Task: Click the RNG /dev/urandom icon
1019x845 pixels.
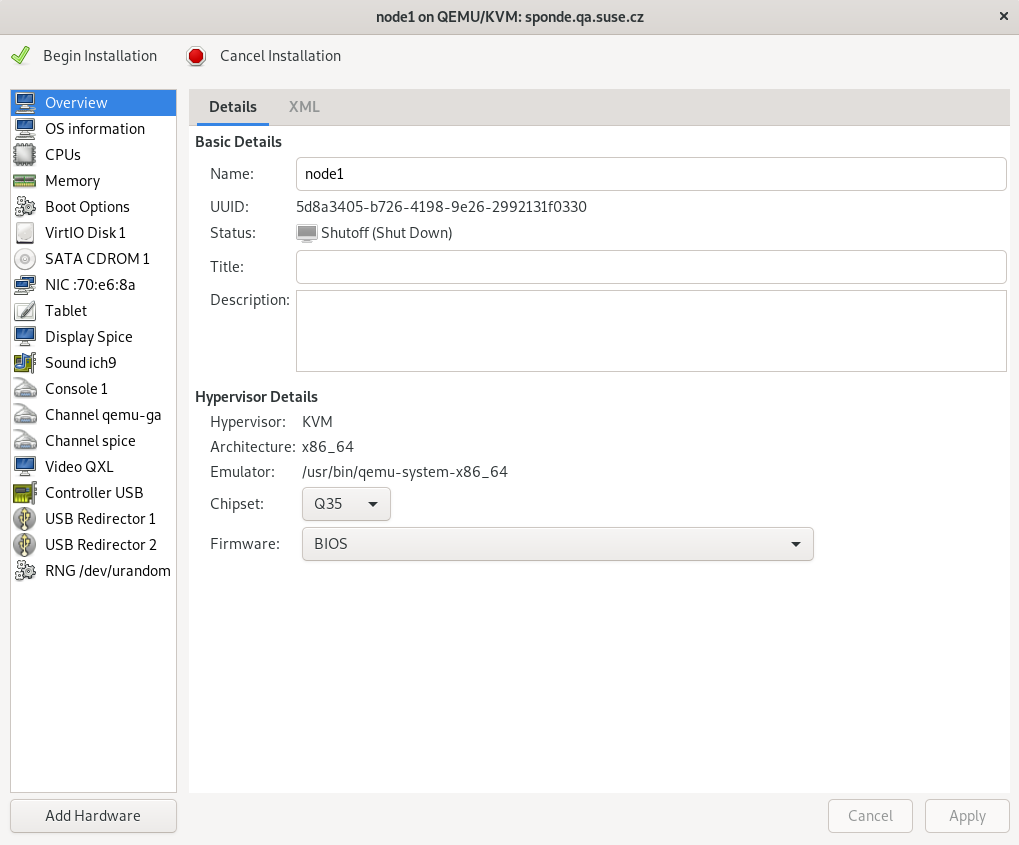Action: [x=26, y=570]
